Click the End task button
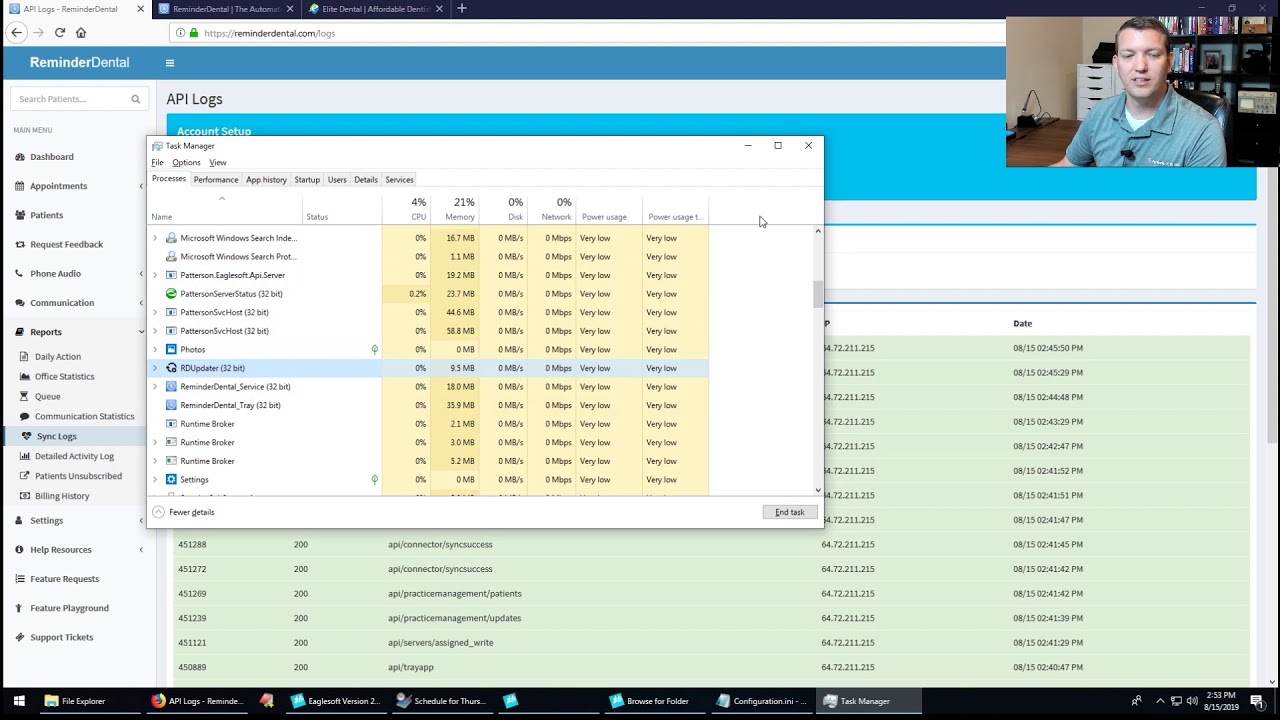The width and height of the screenshot is (1280, 720). [789, 512]
